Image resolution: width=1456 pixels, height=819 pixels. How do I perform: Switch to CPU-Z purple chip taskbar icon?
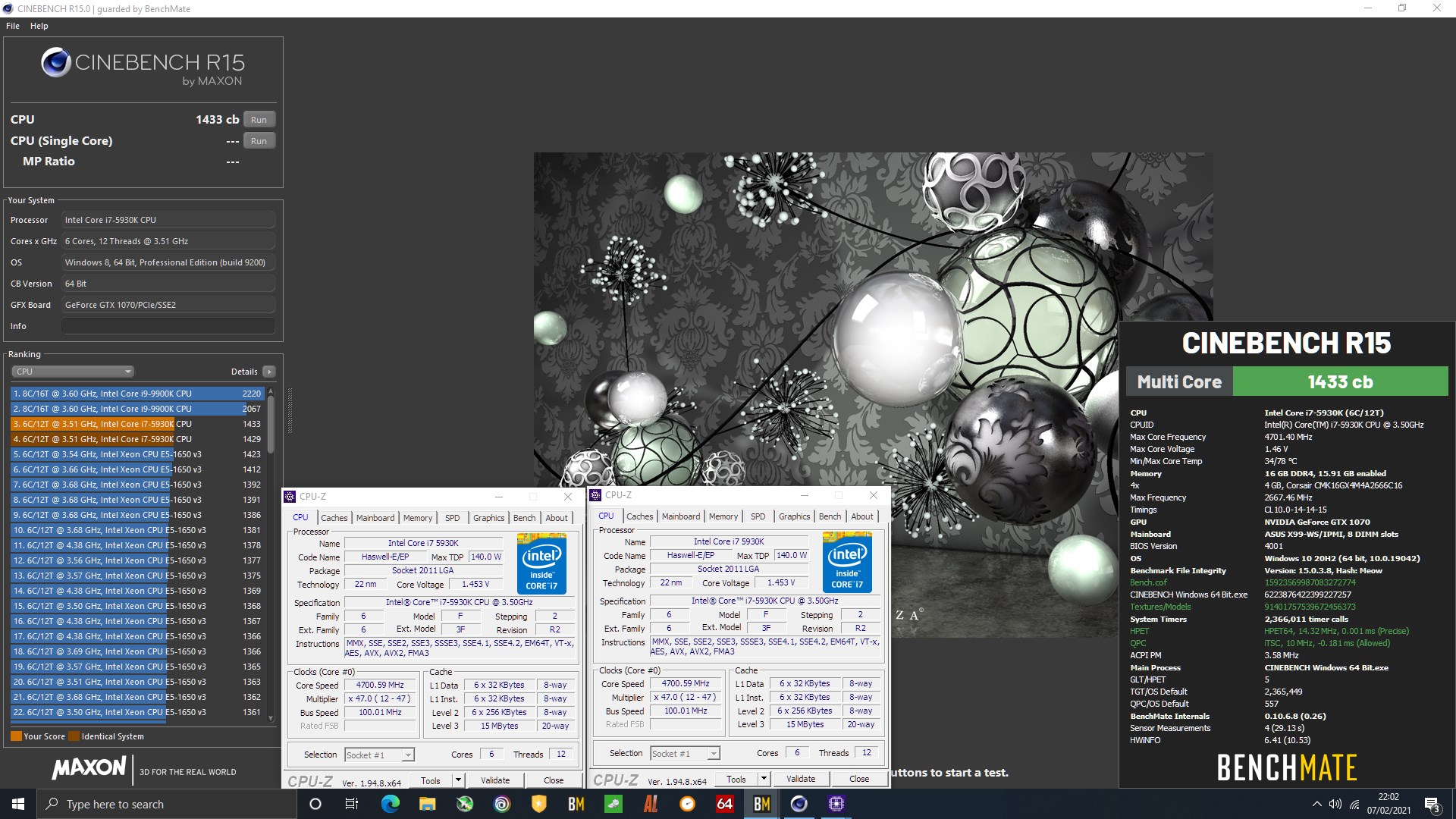tap(836, 804)
